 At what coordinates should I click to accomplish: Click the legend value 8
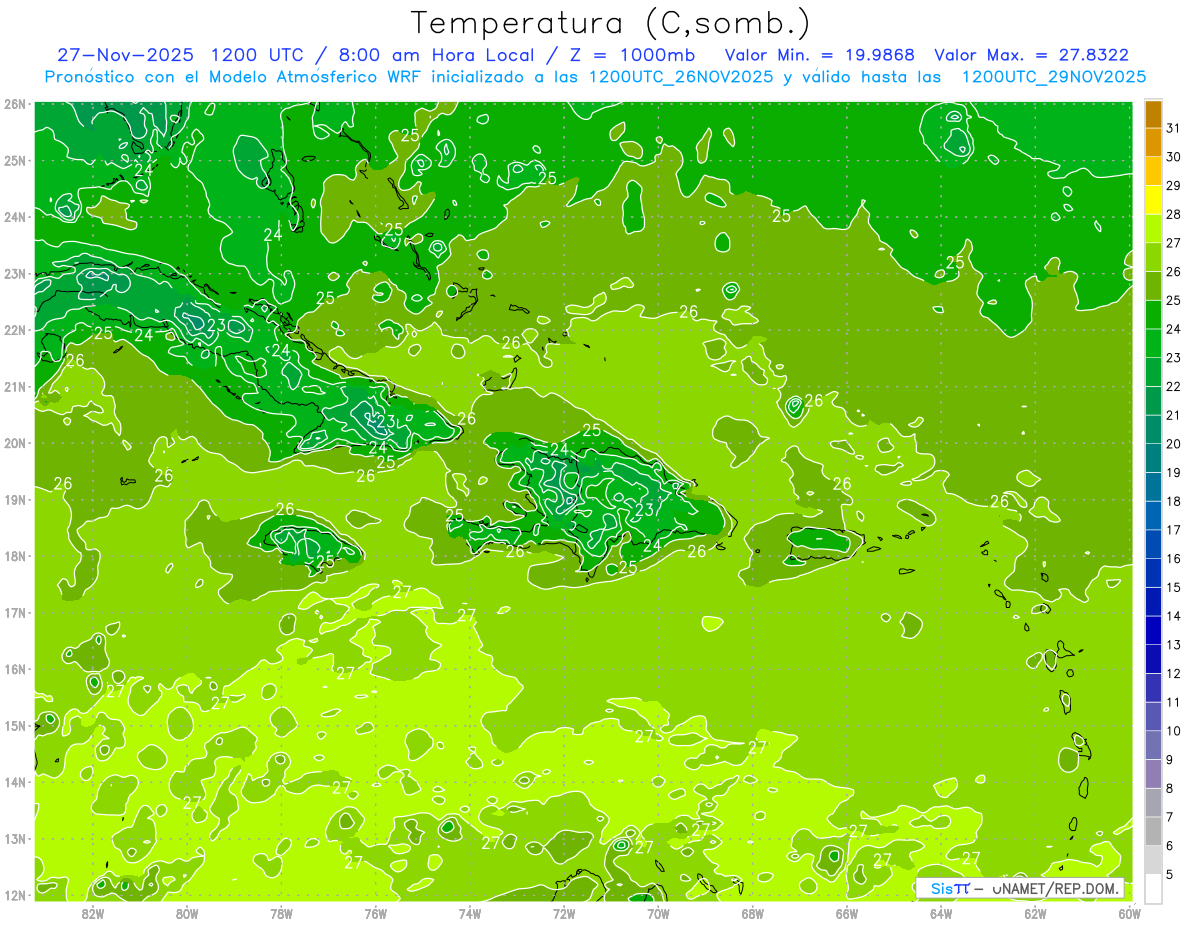[x=1170, y=788]
